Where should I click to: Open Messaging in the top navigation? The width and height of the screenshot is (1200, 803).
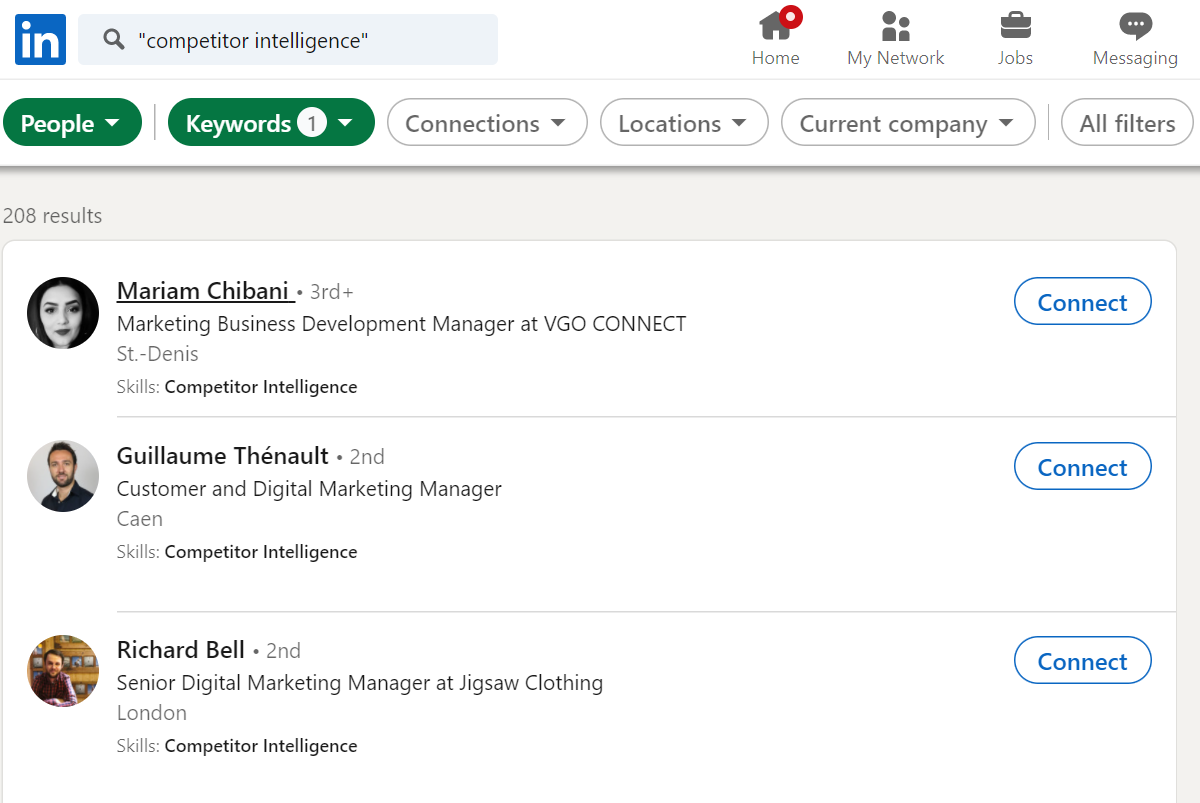pyautogui.click(x=1135, y=38)
